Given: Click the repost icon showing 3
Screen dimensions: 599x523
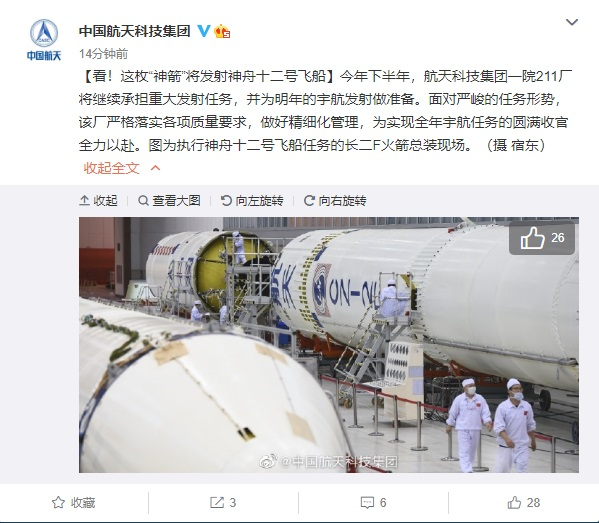Looking at the screenshot, I should [223, 503].
